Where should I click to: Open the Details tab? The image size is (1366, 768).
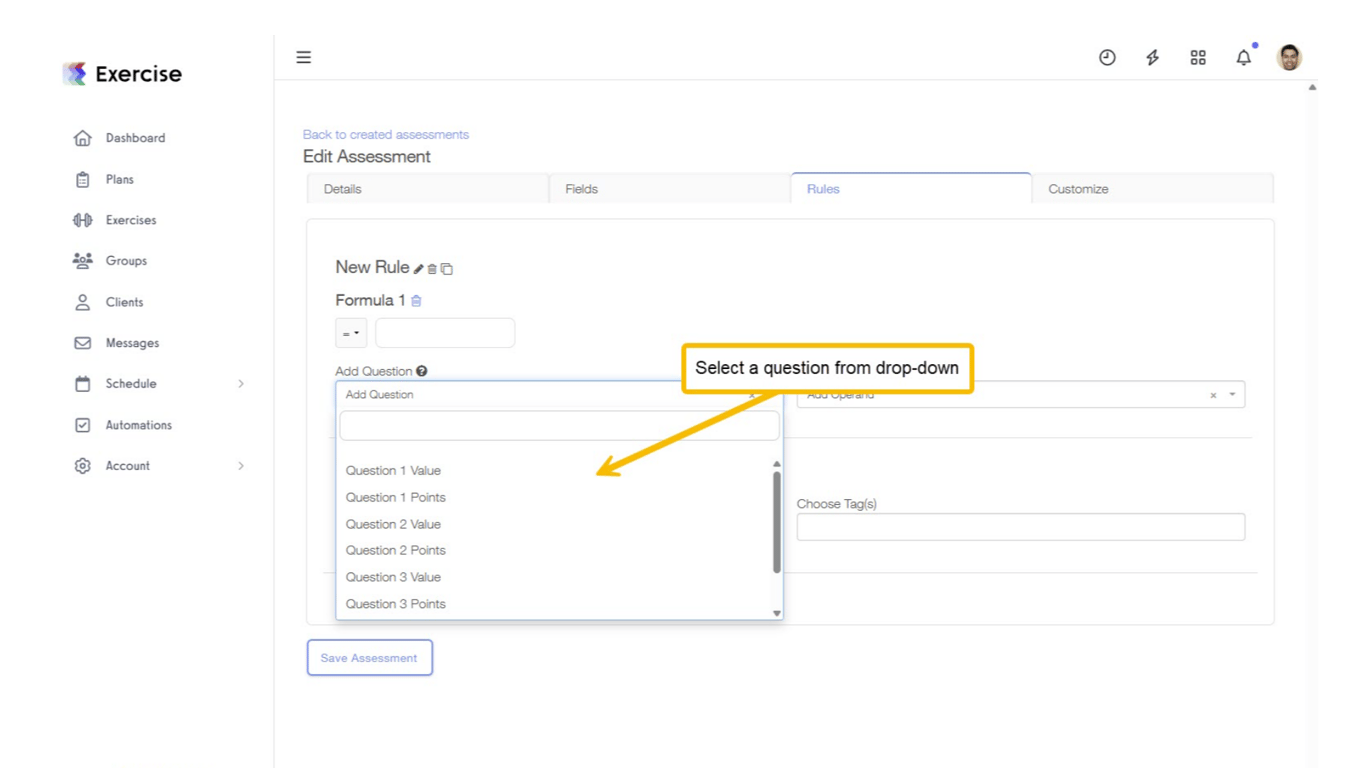[342, 189]
